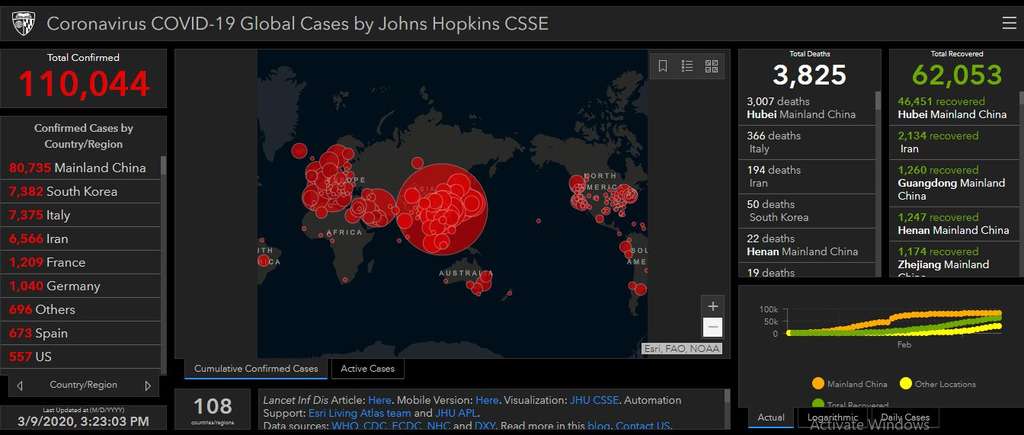This screenshot has width=1024, height=435.
Task: Toggle Mainland China orange legend marker
Action: tap(818, 384)
